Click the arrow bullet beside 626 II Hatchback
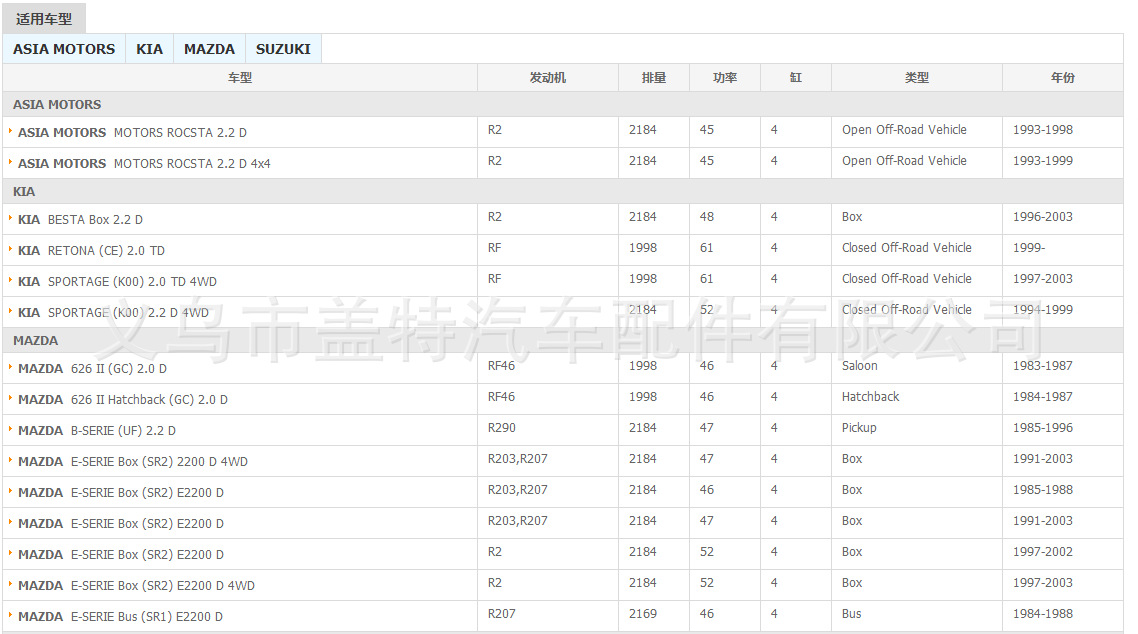The image size is (1138, 634). tap(10, 398)
